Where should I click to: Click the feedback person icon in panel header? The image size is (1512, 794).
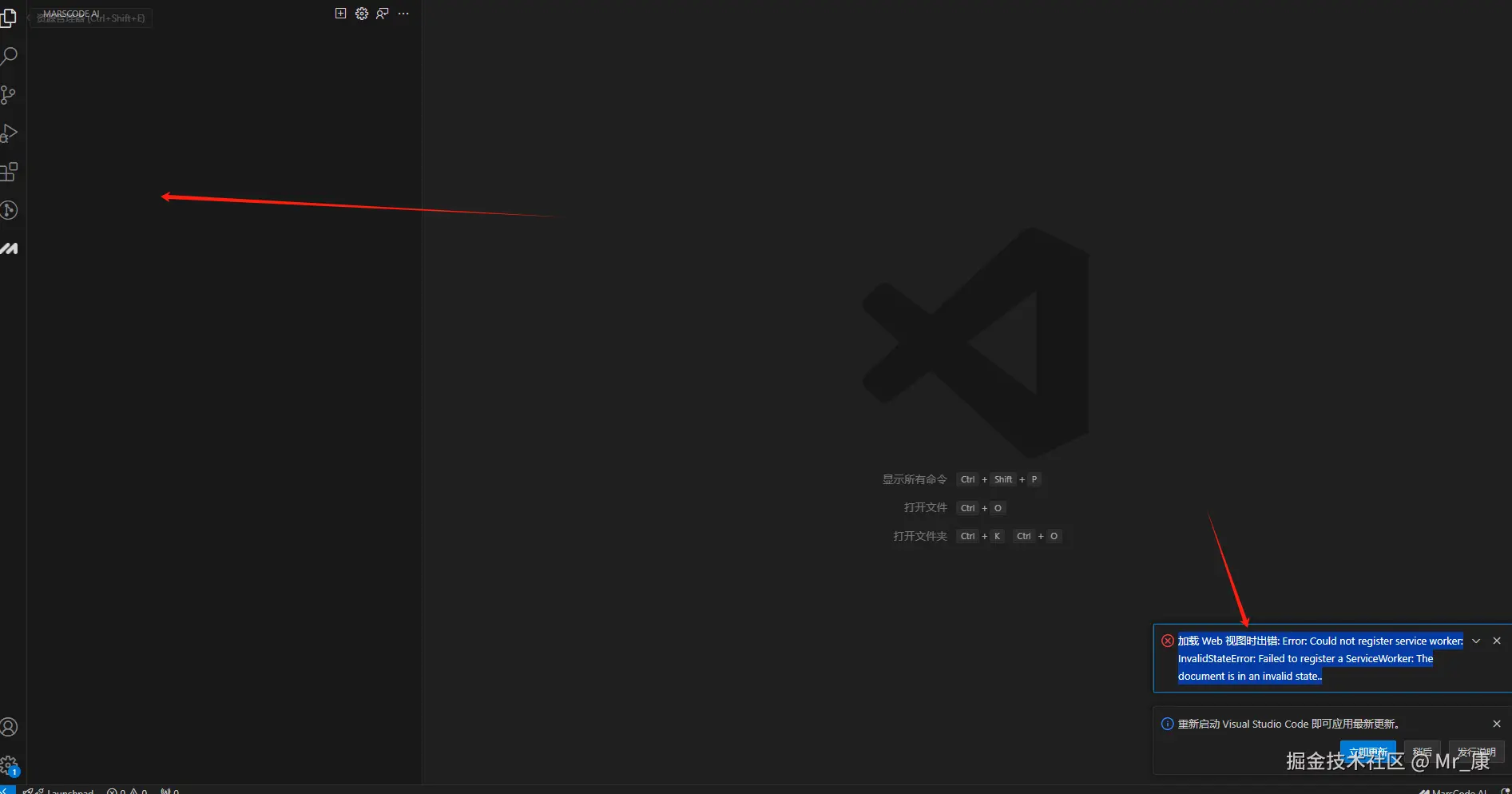tap(383, 14)
